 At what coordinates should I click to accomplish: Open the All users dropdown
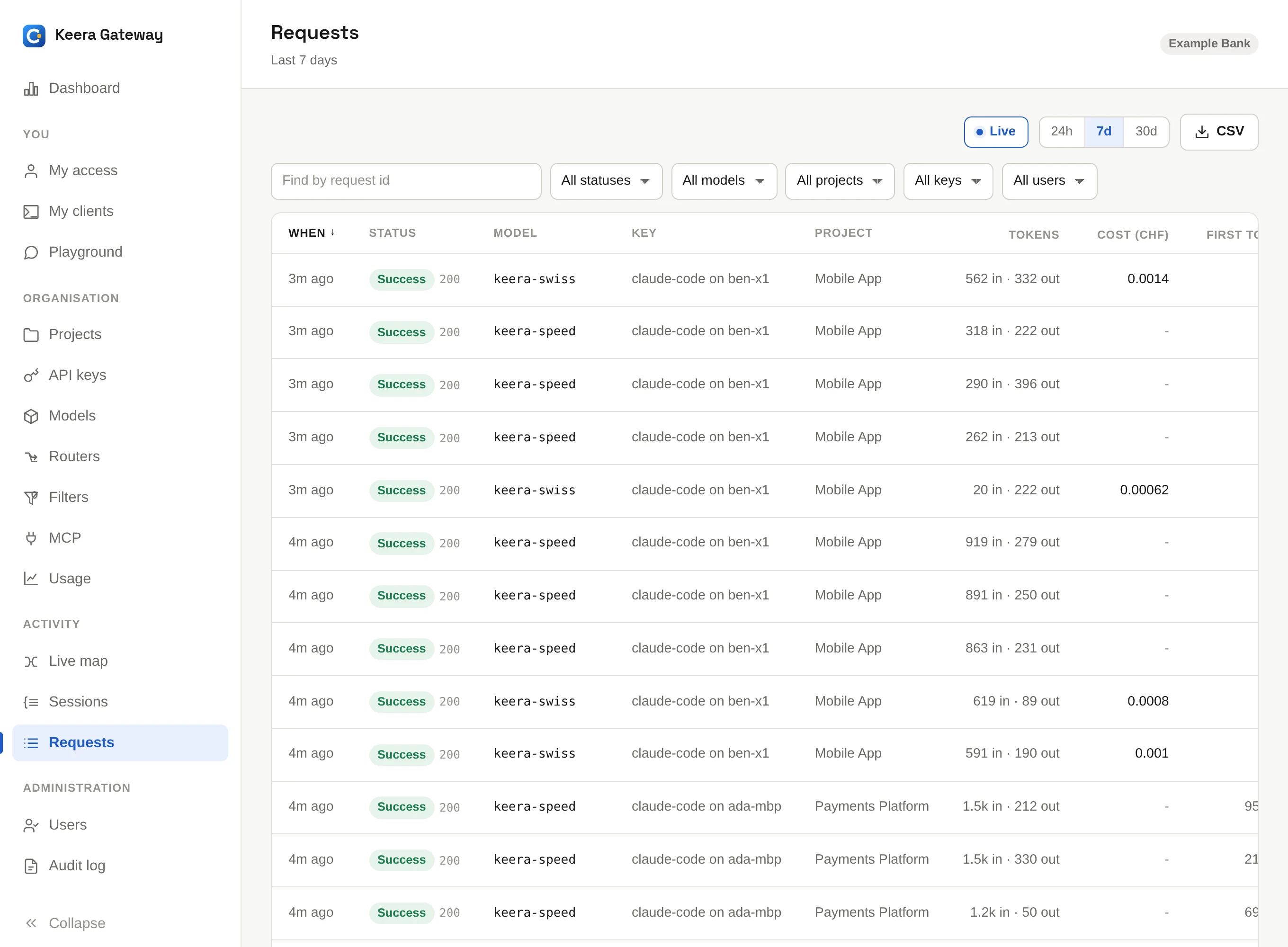coord(1049,181)
